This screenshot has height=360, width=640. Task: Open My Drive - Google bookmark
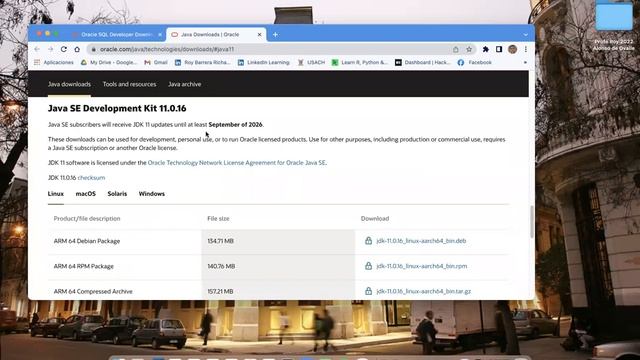[109, 62]
